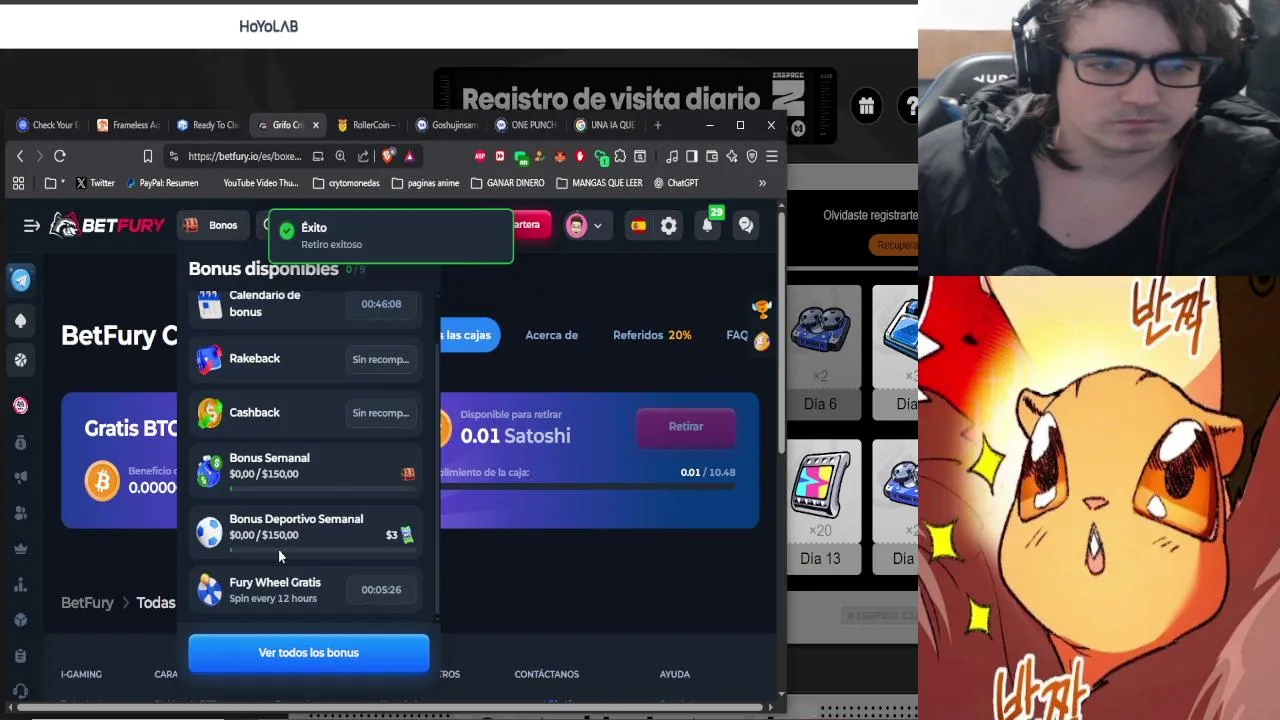Open Telegram icon in left sidebar
The width and height of the screenshot is (1280, 720).
click(x=21, y=280)
